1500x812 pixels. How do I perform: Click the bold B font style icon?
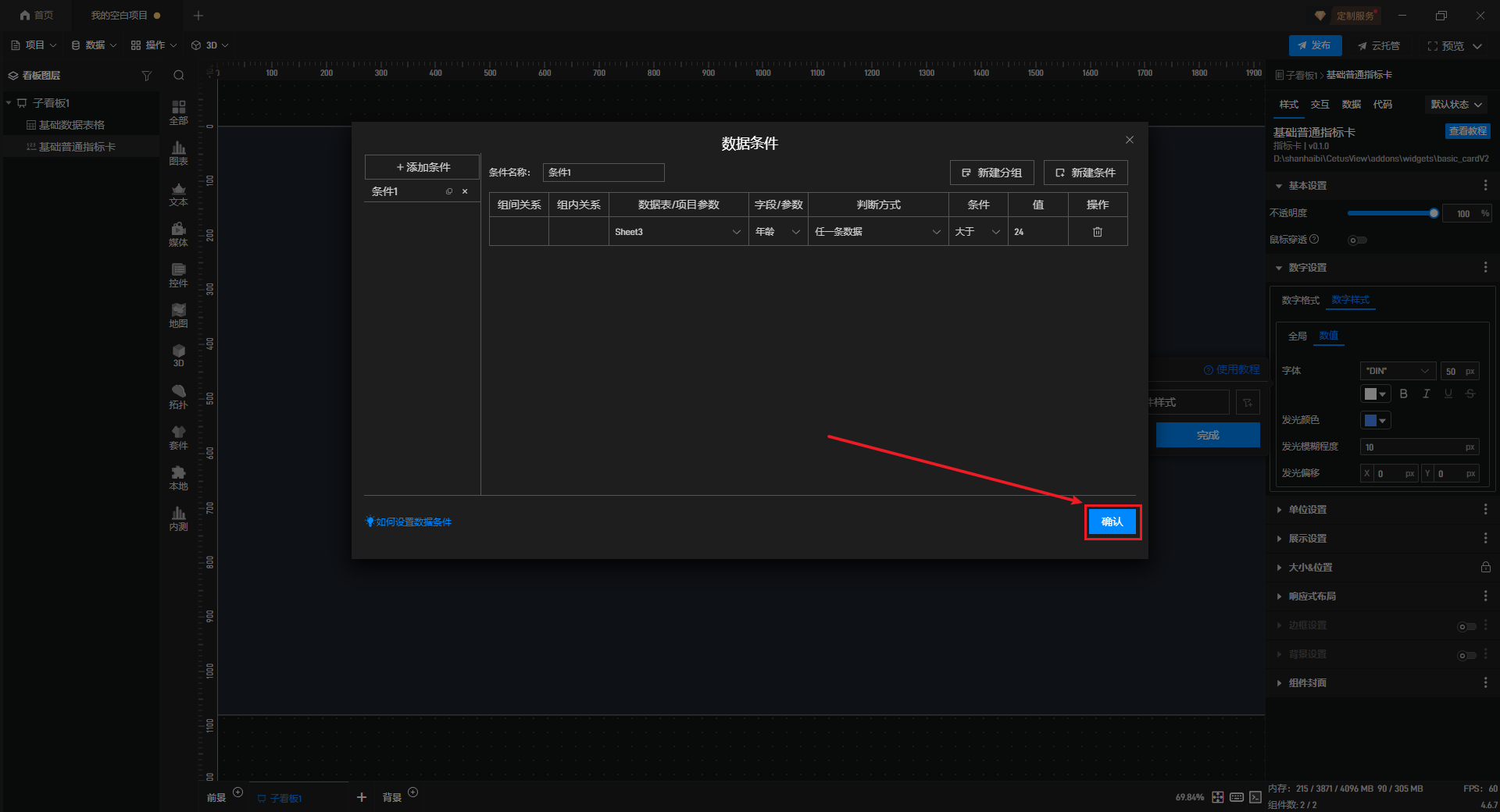[1403, 394]
